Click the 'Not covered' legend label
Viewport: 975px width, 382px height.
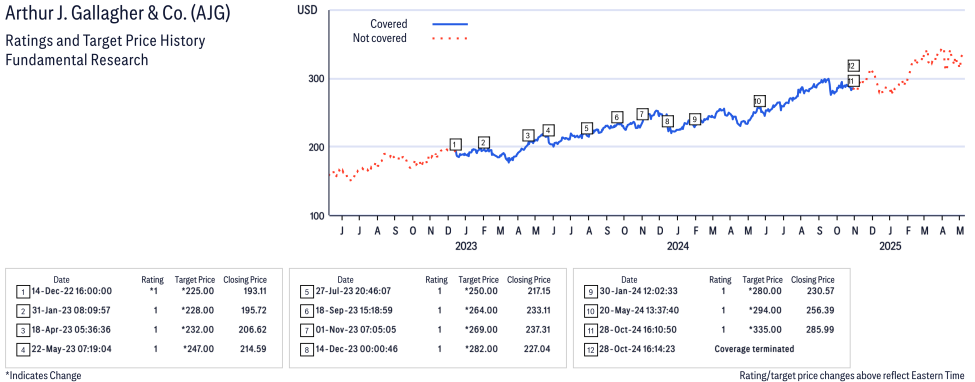pyautogui.click(x=379, y=38)
